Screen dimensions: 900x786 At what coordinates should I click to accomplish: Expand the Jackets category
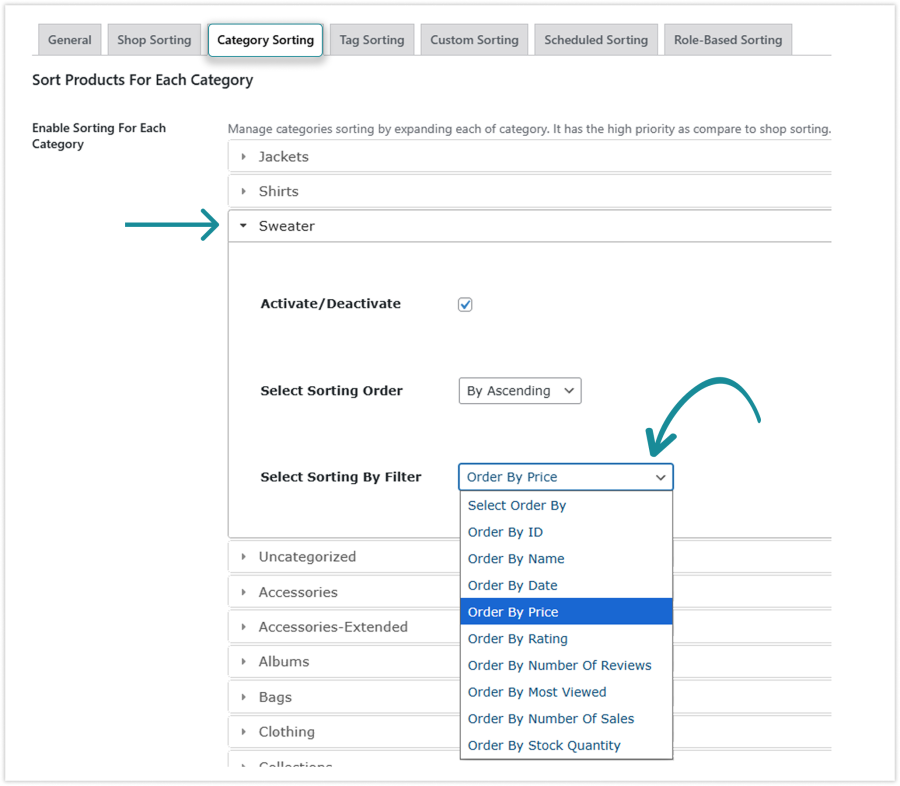(x=282, y=156)
